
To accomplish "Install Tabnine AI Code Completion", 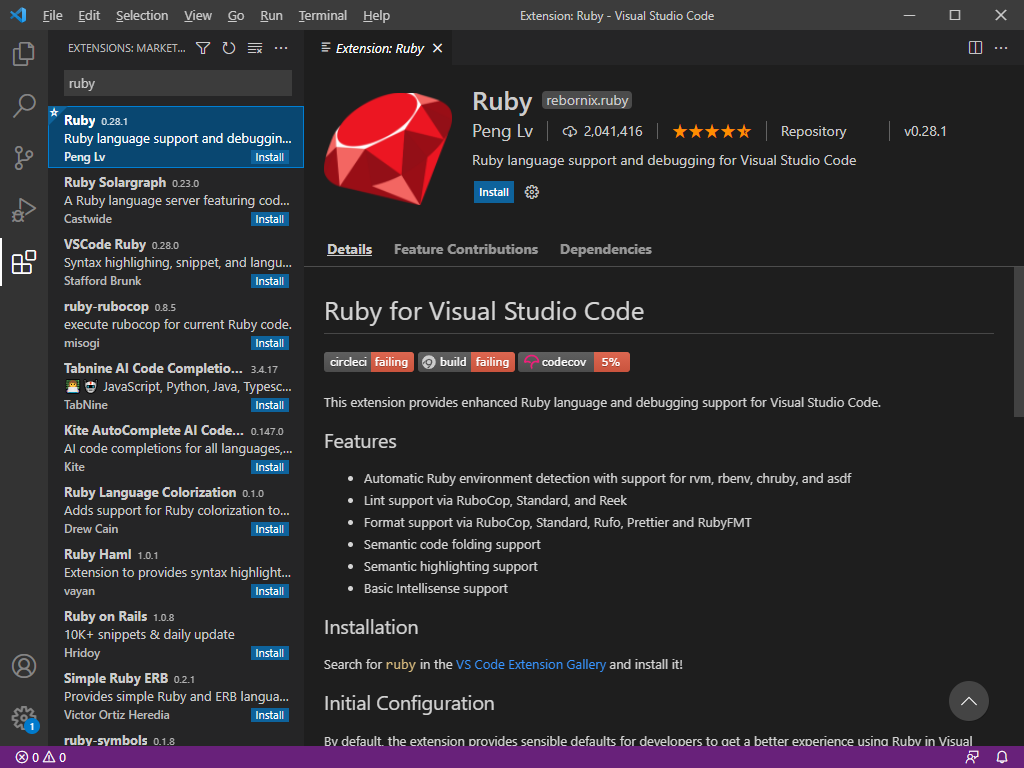I will tap(270, 406).
